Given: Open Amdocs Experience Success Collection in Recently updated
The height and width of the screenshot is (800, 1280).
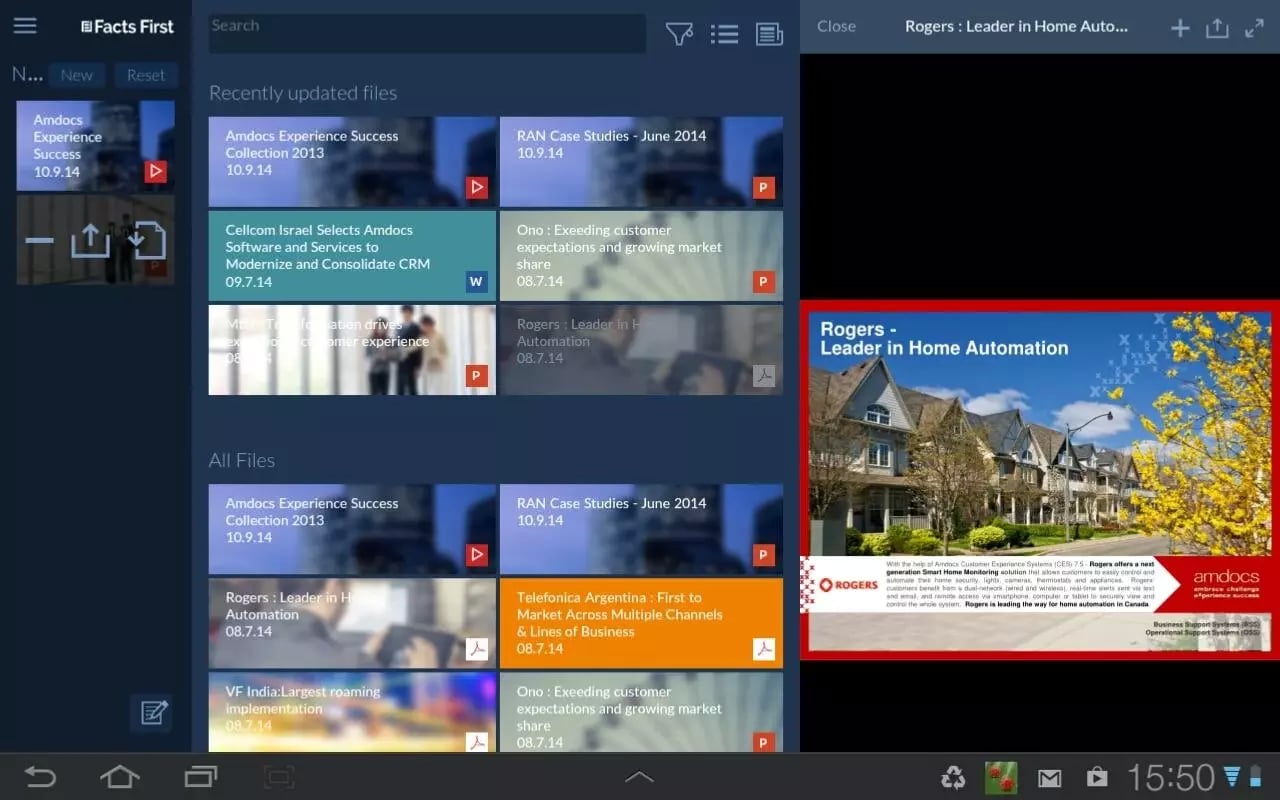Looking at the screenshot, I should coord(352,162).
